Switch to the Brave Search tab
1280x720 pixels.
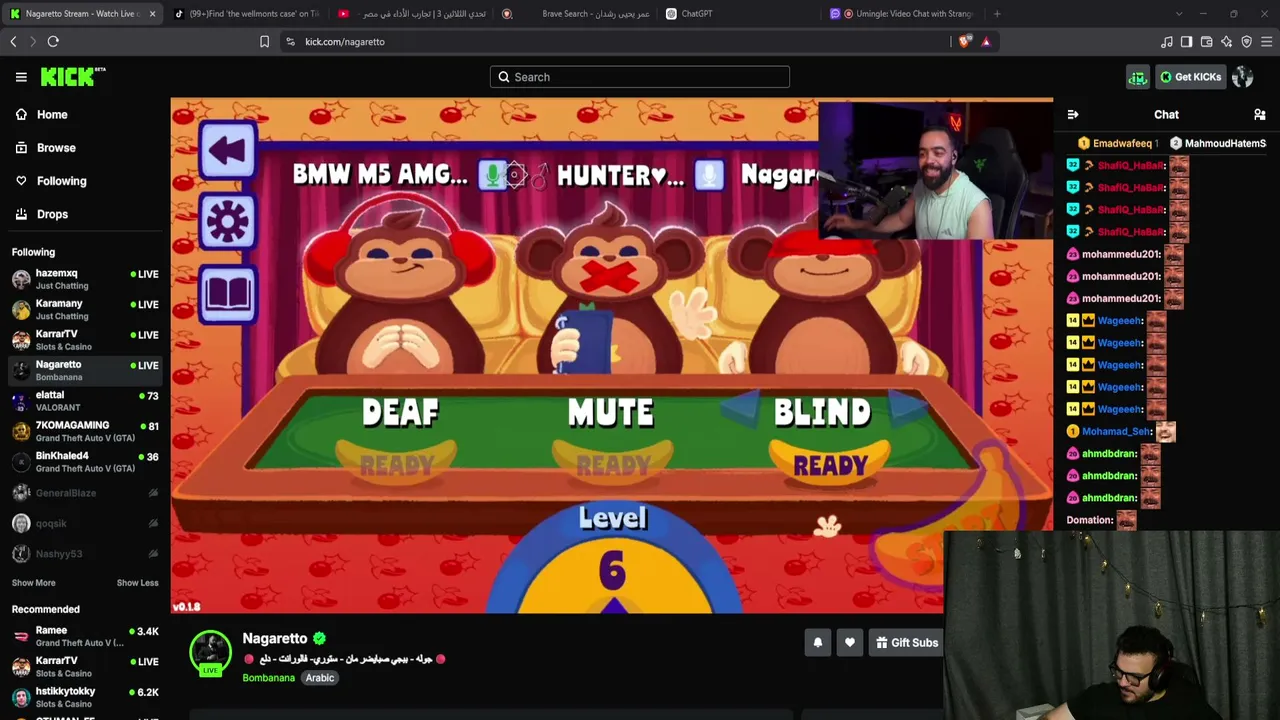point(574,14)
